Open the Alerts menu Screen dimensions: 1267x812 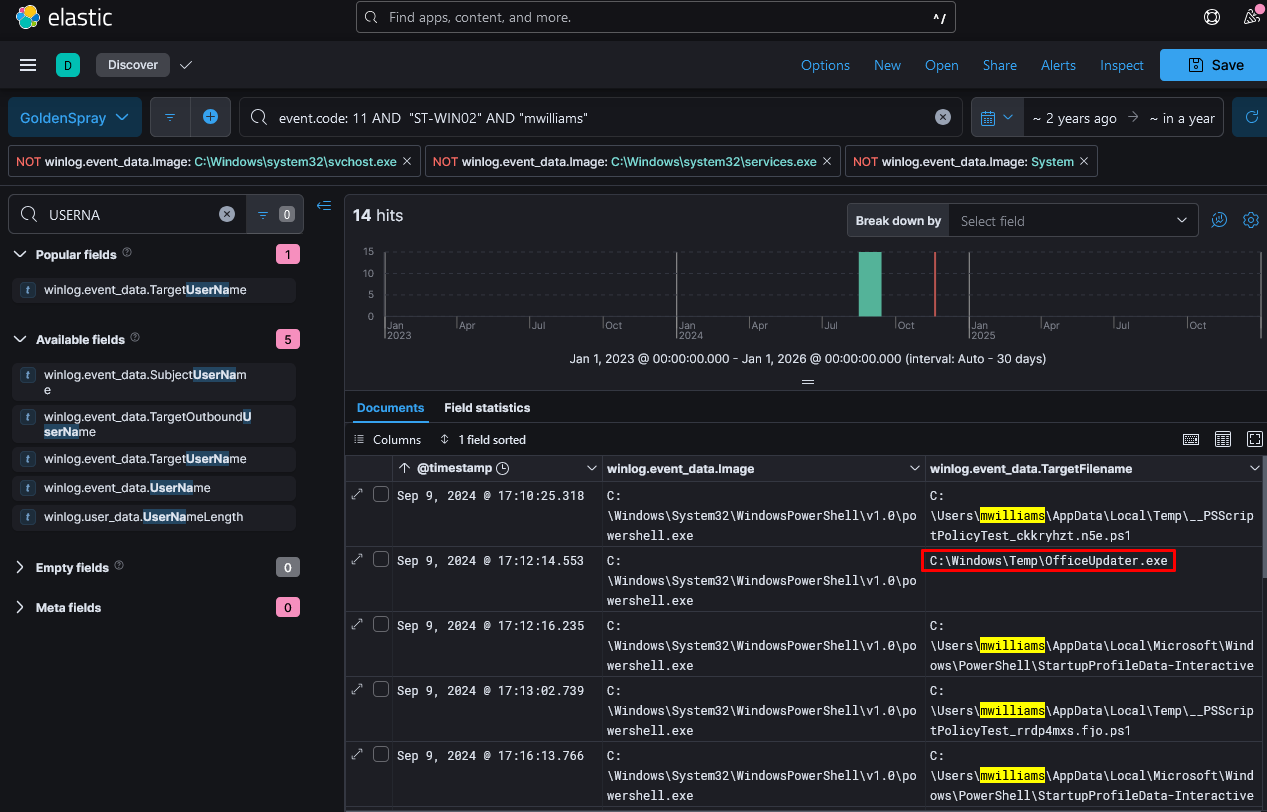[1058, 65]
